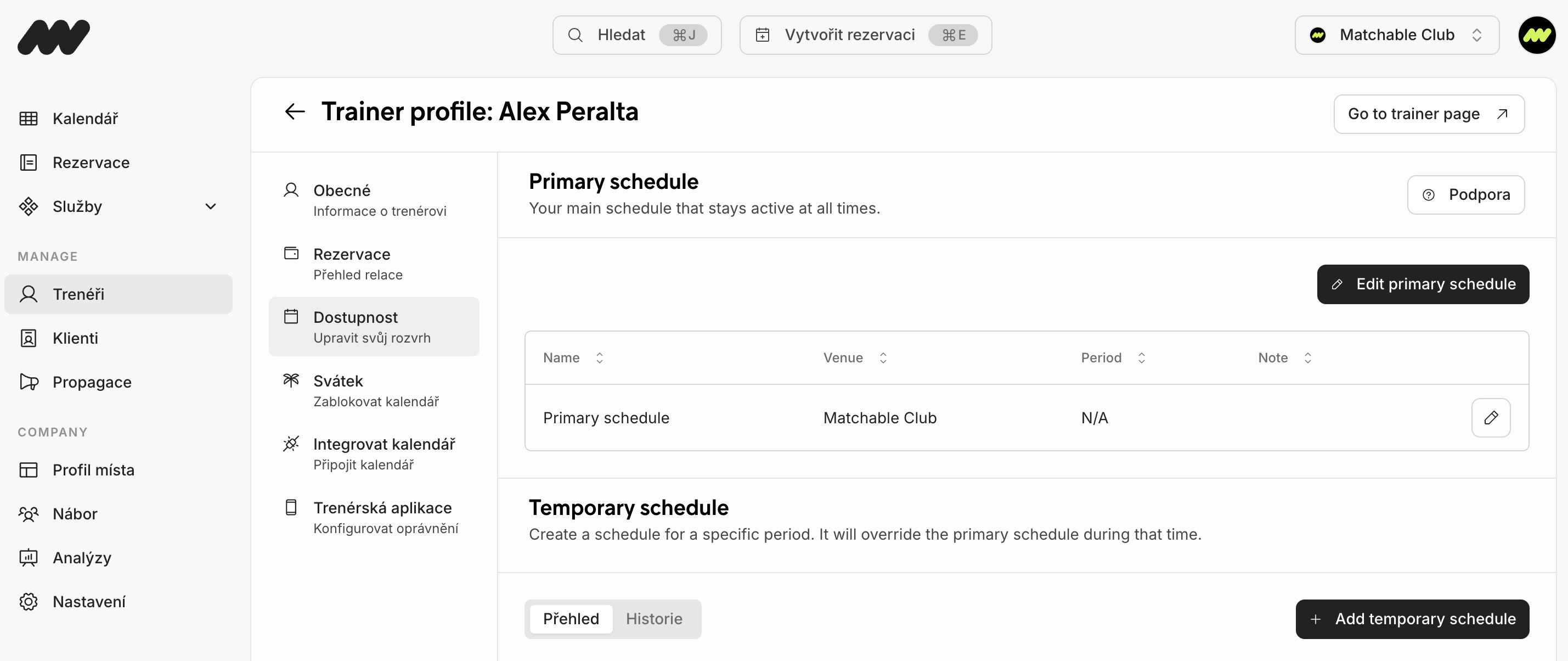Click the pencil icon in Primary schedule row
This screenshot has height=661, width=1568.
1490,418
